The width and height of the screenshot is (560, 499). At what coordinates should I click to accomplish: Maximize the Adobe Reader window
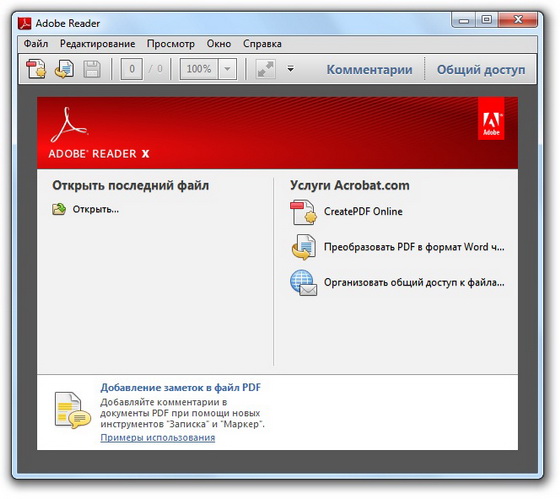point(486,20)
